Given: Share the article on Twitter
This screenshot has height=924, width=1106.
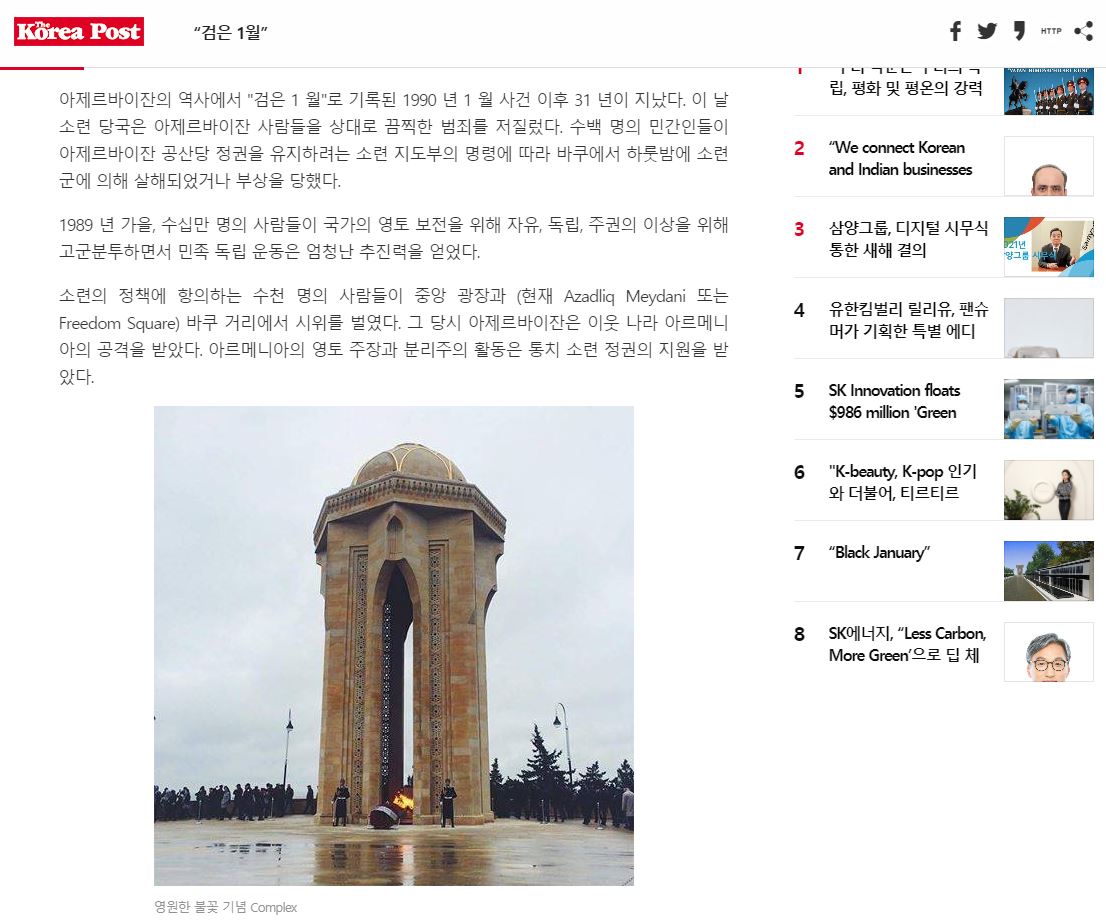Looking at the screenshot, I should coord(987,31).
